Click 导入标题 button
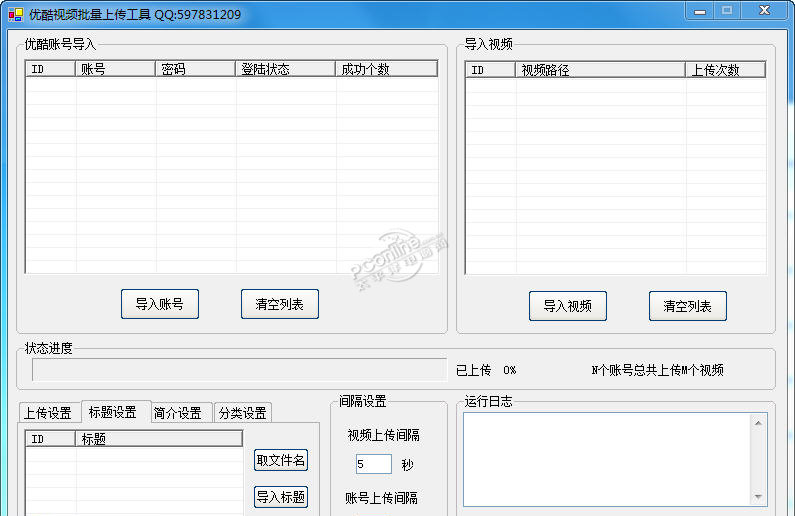 (x=281, y=497)
